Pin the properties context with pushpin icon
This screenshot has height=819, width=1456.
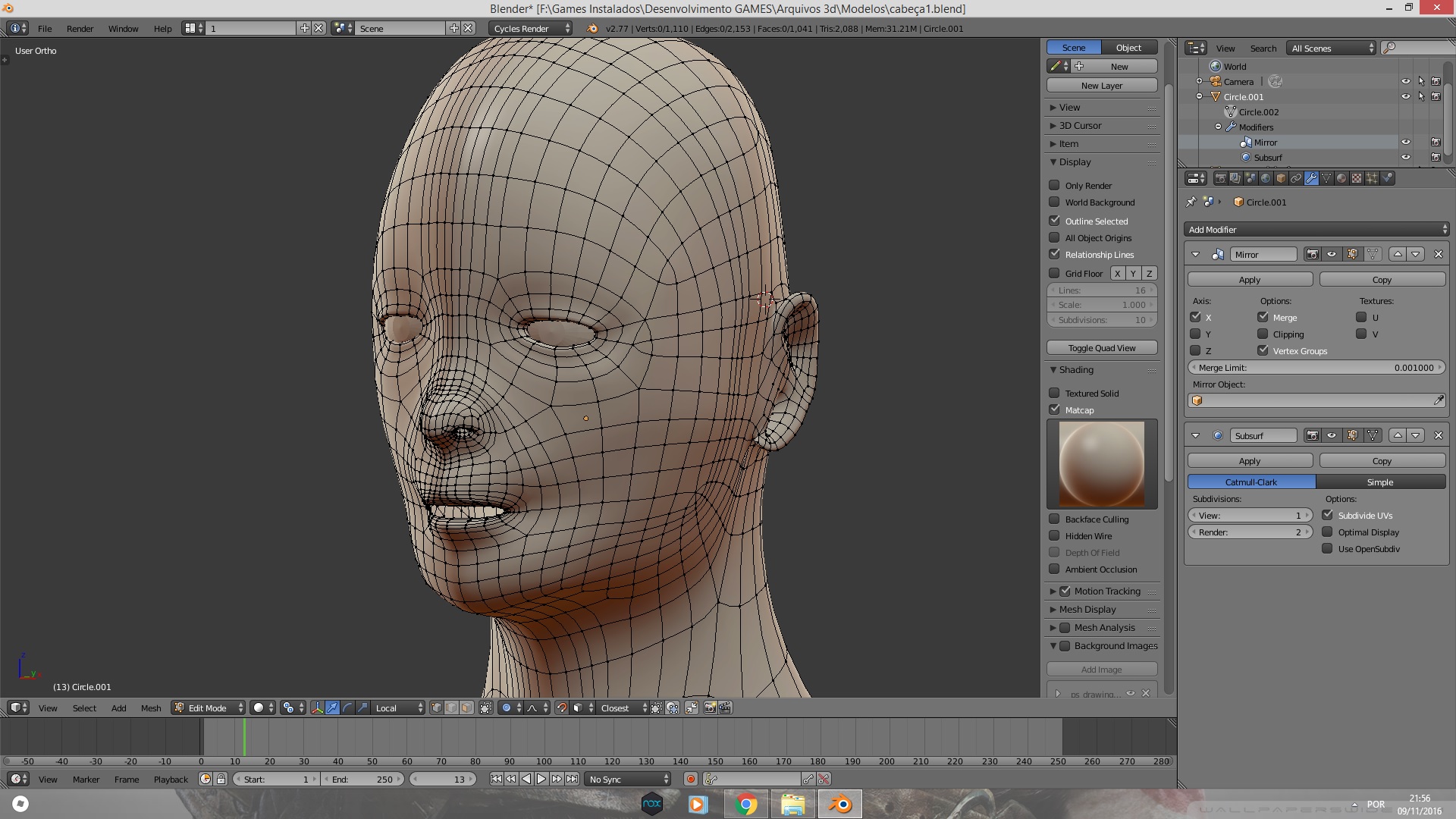1191,202
